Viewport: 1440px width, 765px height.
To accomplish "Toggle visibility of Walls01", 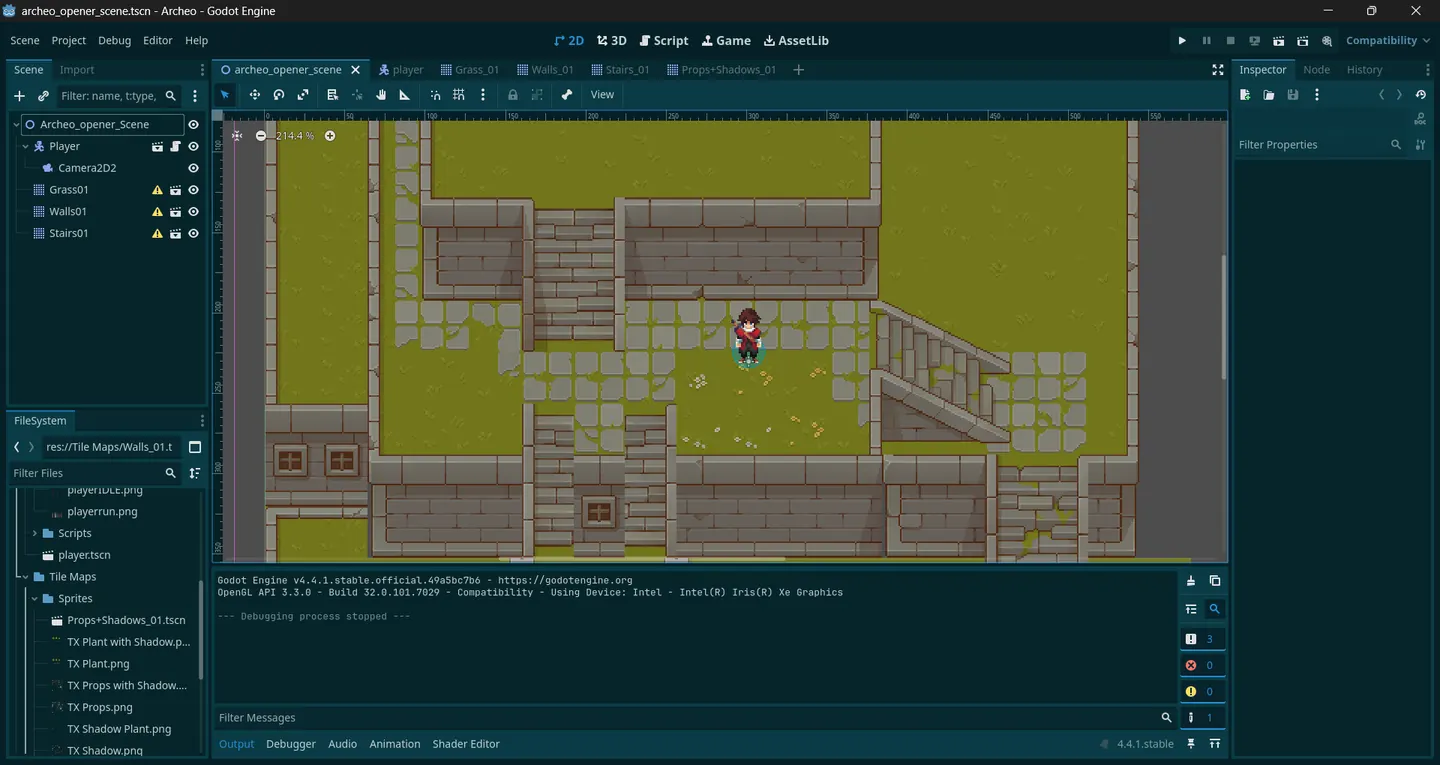I will [193, 211].
